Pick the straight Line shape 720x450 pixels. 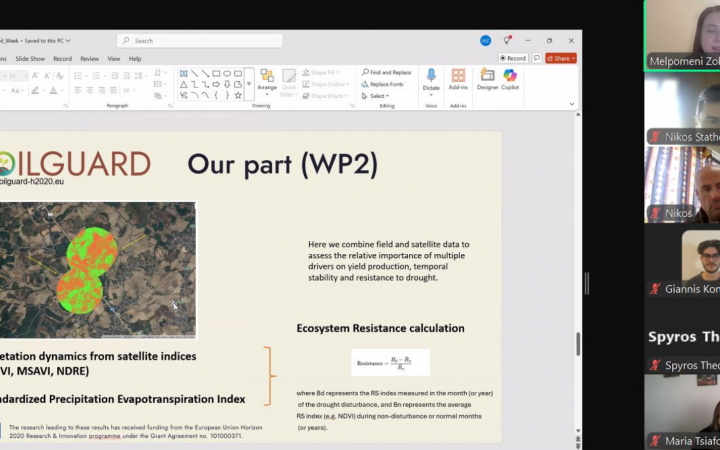pyautogui.click(x=194, y=73)
